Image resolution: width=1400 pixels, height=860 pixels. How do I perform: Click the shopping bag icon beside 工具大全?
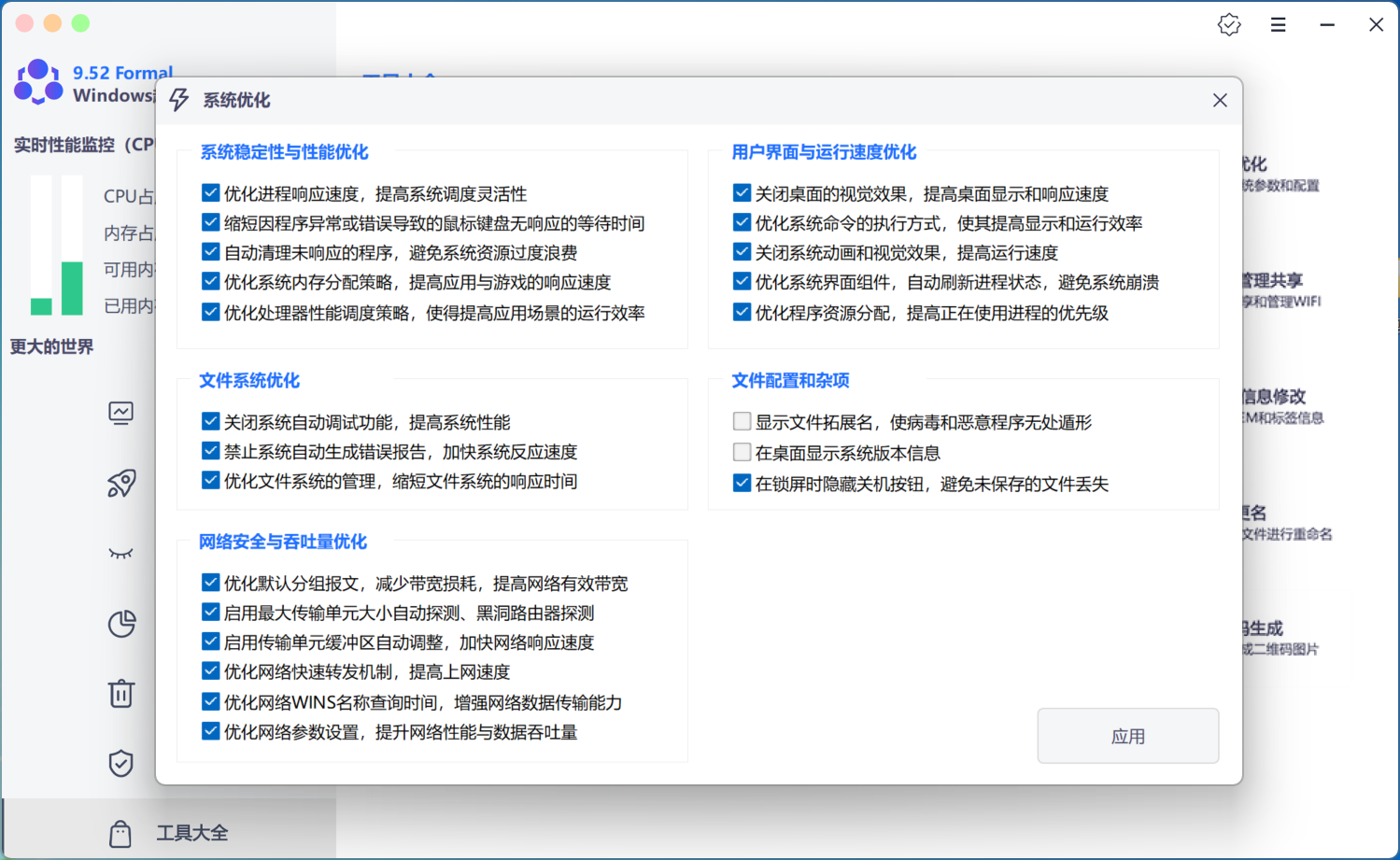[120, 833]
